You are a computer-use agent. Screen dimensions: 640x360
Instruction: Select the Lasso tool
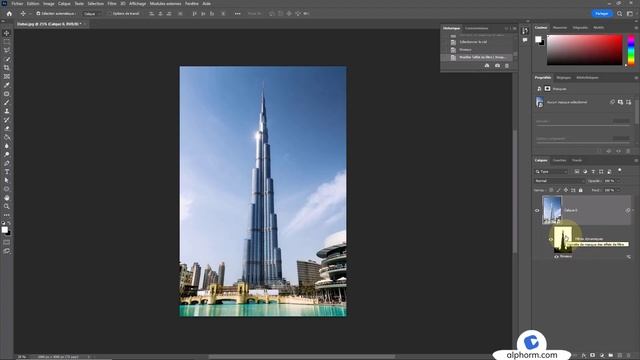click(7, 50)
